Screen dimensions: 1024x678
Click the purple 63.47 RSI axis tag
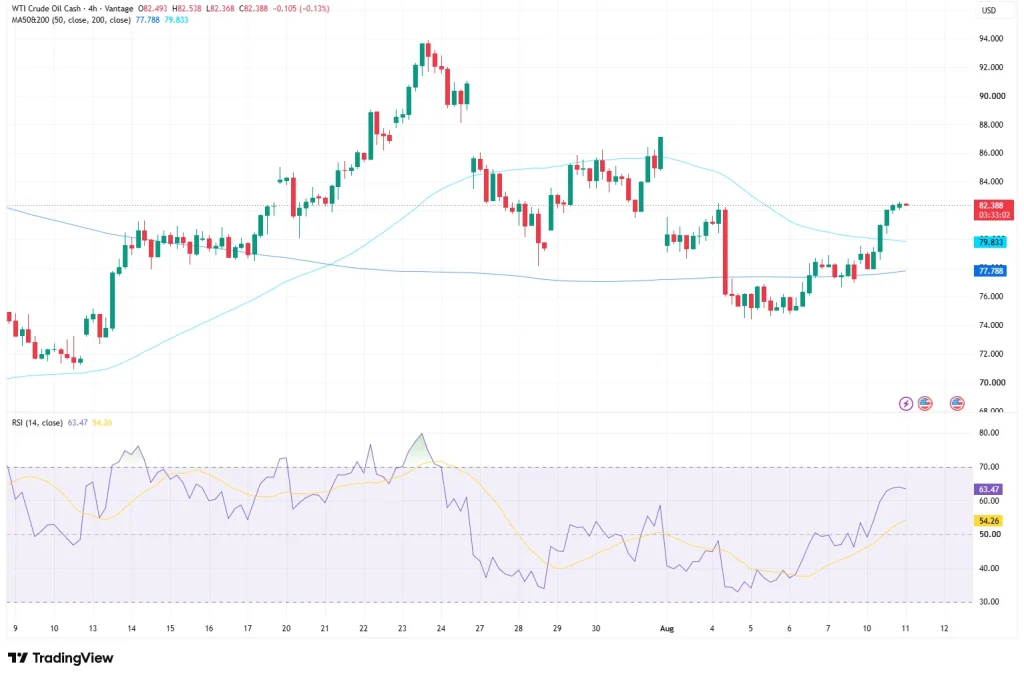click(x=989, y=489)
